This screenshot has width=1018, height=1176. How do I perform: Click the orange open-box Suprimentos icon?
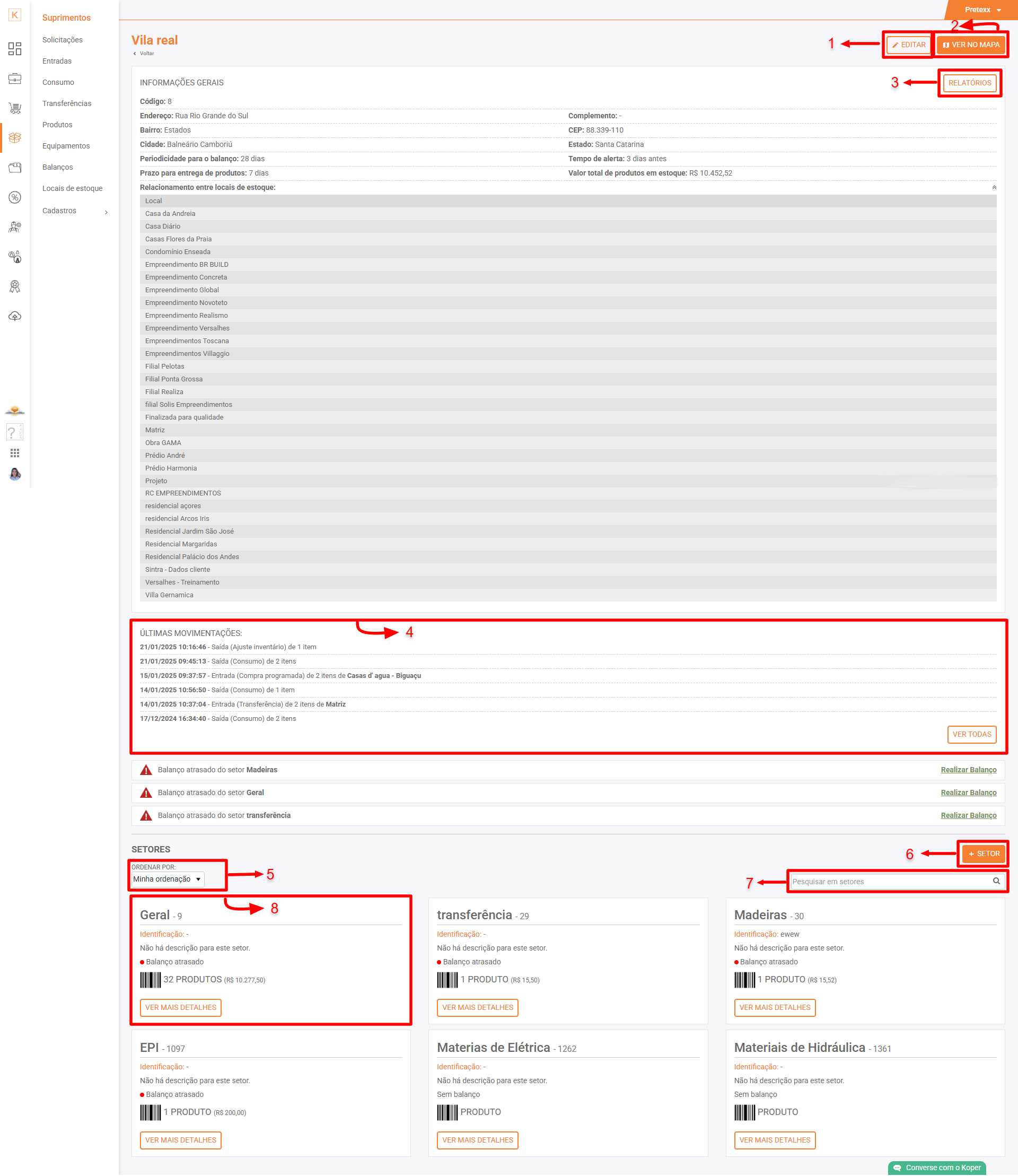tap(15, 137)
